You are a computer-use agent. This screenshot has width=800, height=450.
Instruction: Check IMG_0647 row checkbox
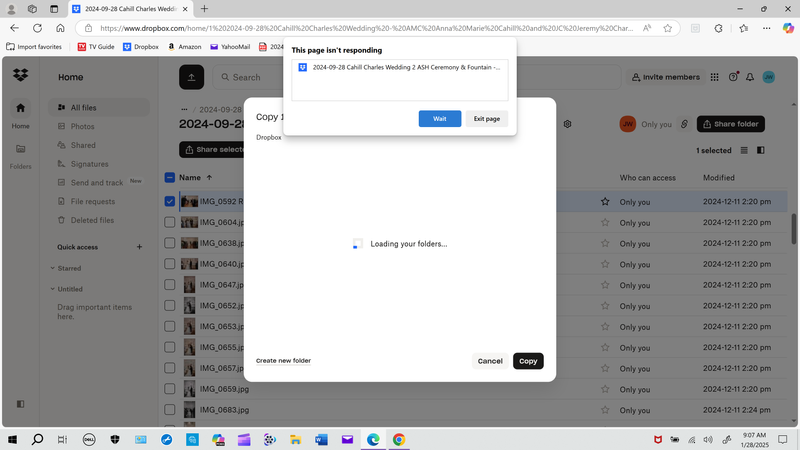click(170, 285)
